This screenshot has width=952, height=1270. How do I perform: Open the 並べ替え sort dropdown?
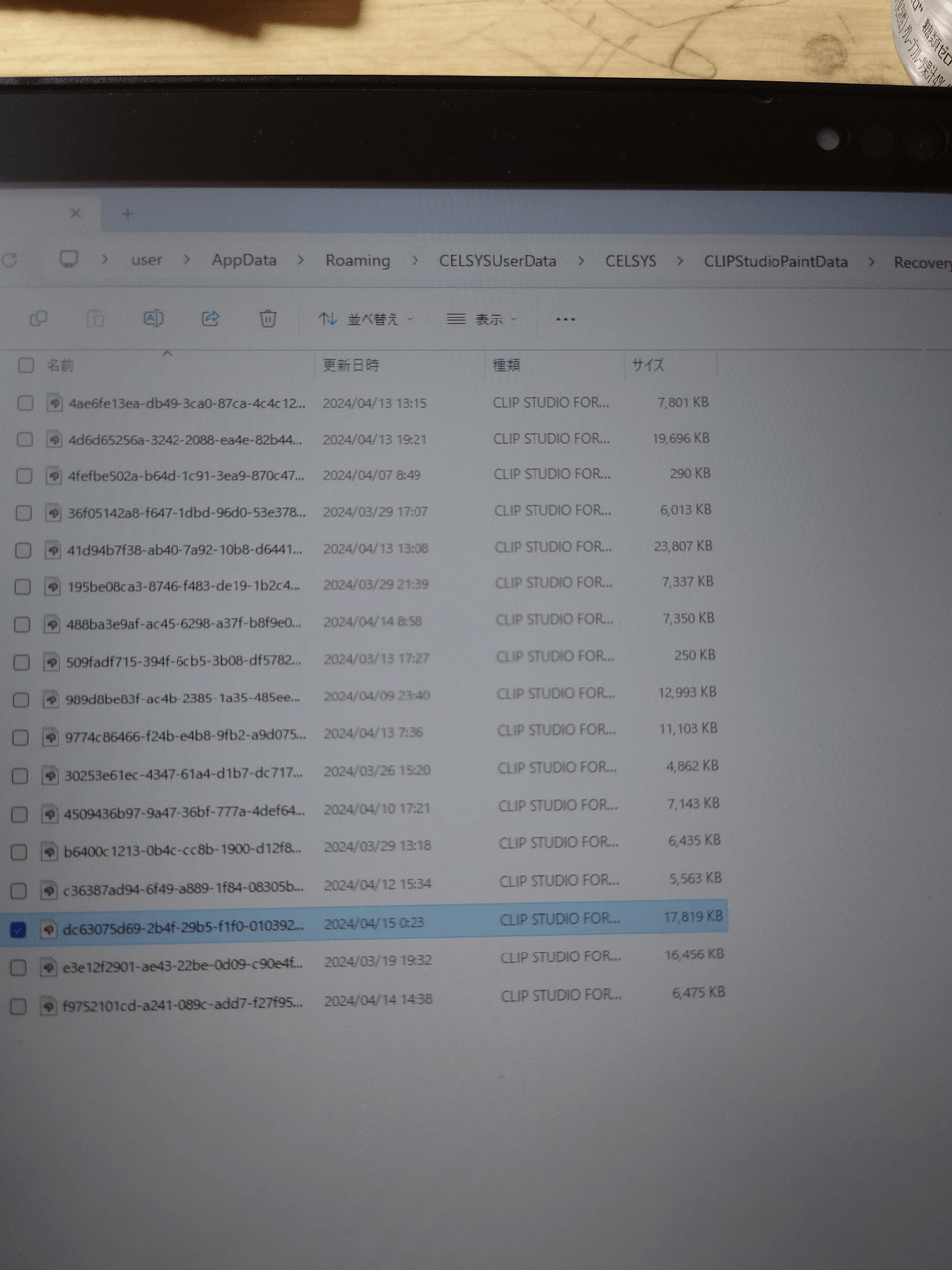point(366,318)
